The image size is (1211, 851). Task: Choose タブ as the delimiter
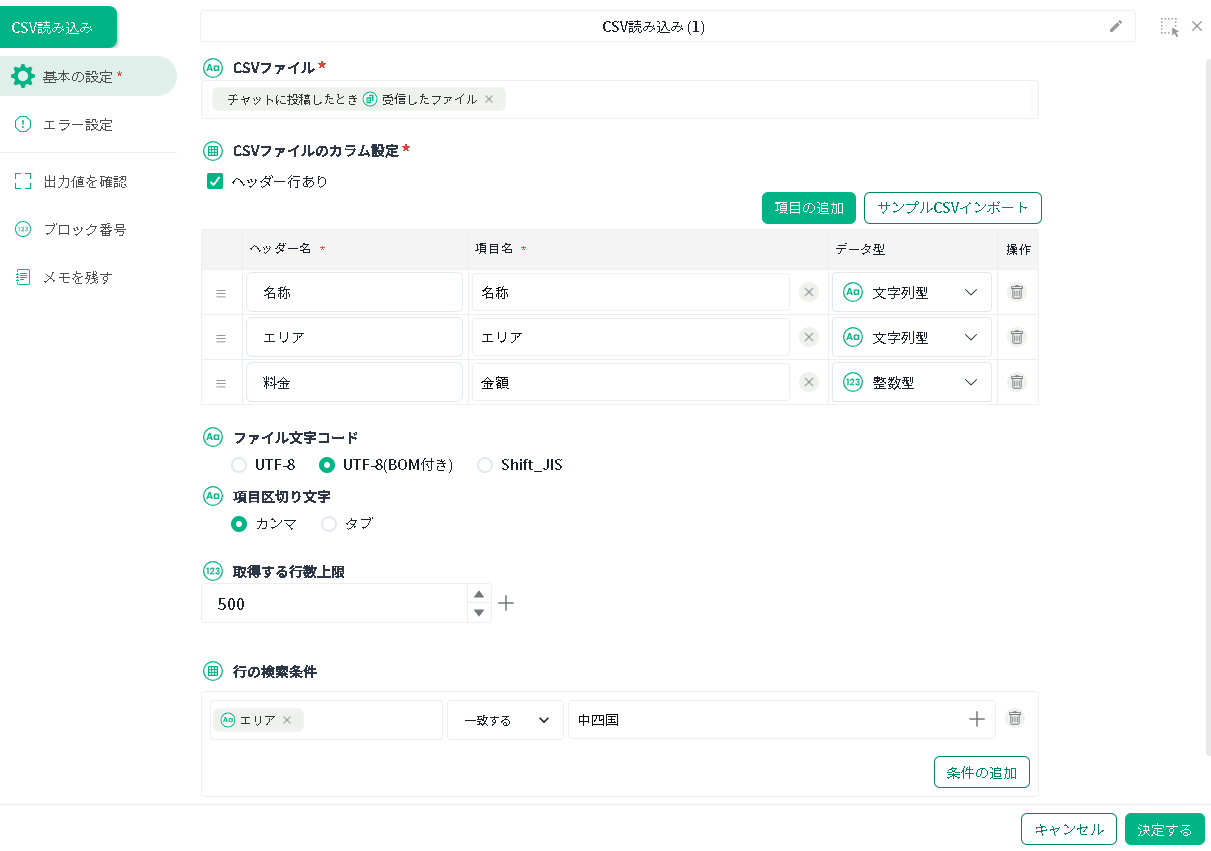click(329, 524)
